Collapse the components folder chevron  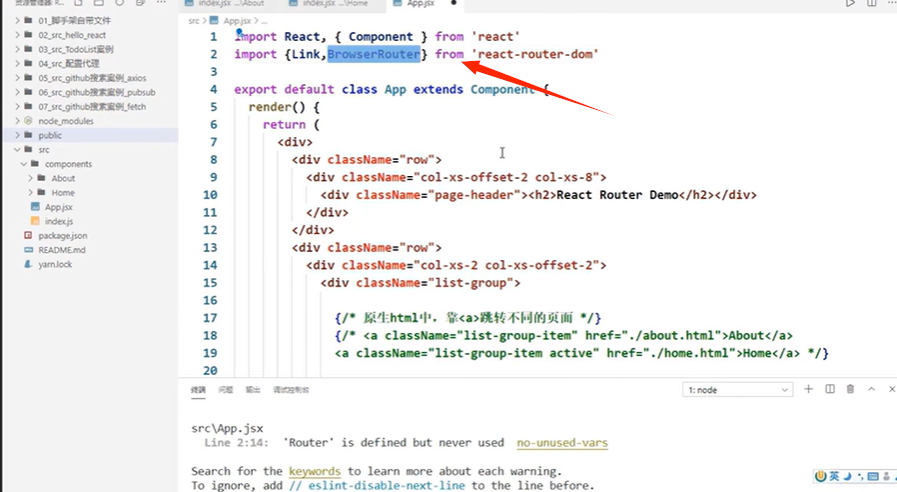pyautogui.click(x=24, y=164)
